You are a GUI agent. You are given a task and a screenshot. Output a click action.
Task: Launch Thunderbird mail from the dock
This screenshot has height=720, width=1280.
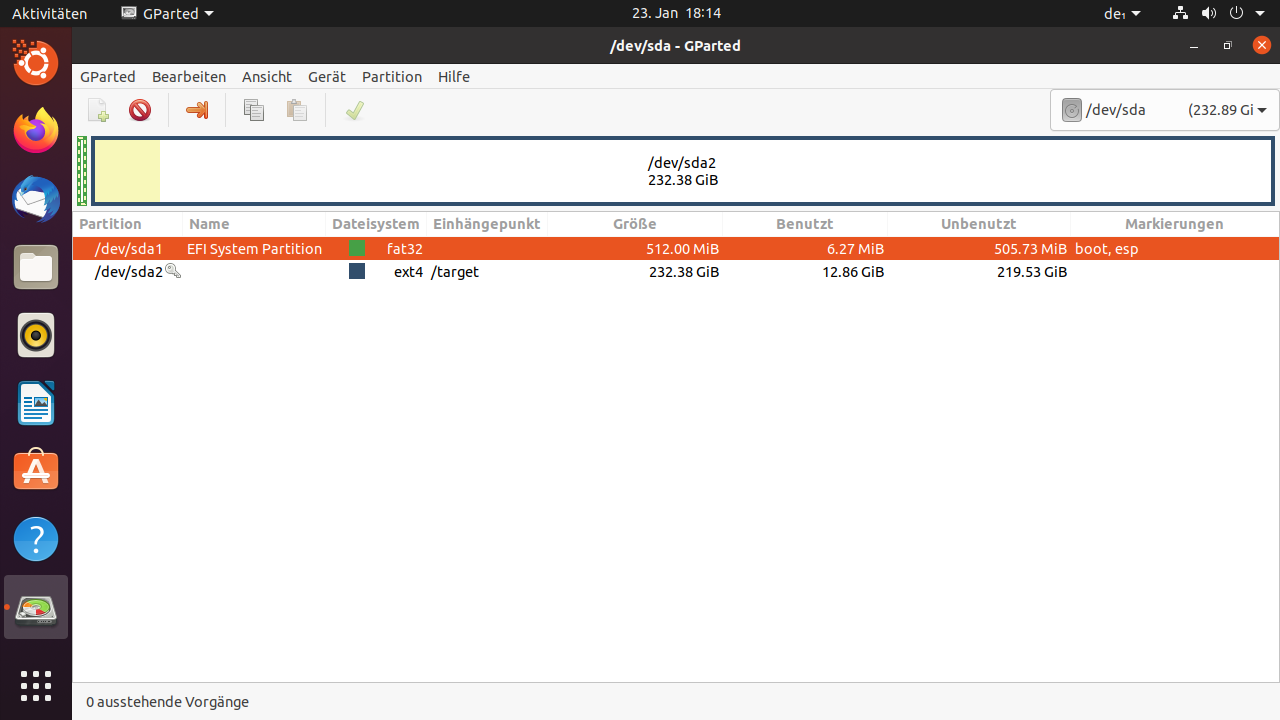(36, 199)
